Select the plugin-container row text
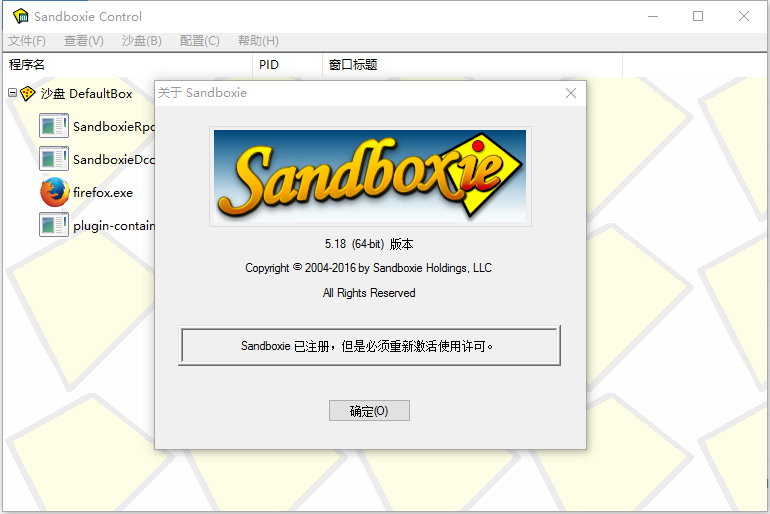This screenshot has height=514, width=770. pyautogui.click(x=113, y=226)
